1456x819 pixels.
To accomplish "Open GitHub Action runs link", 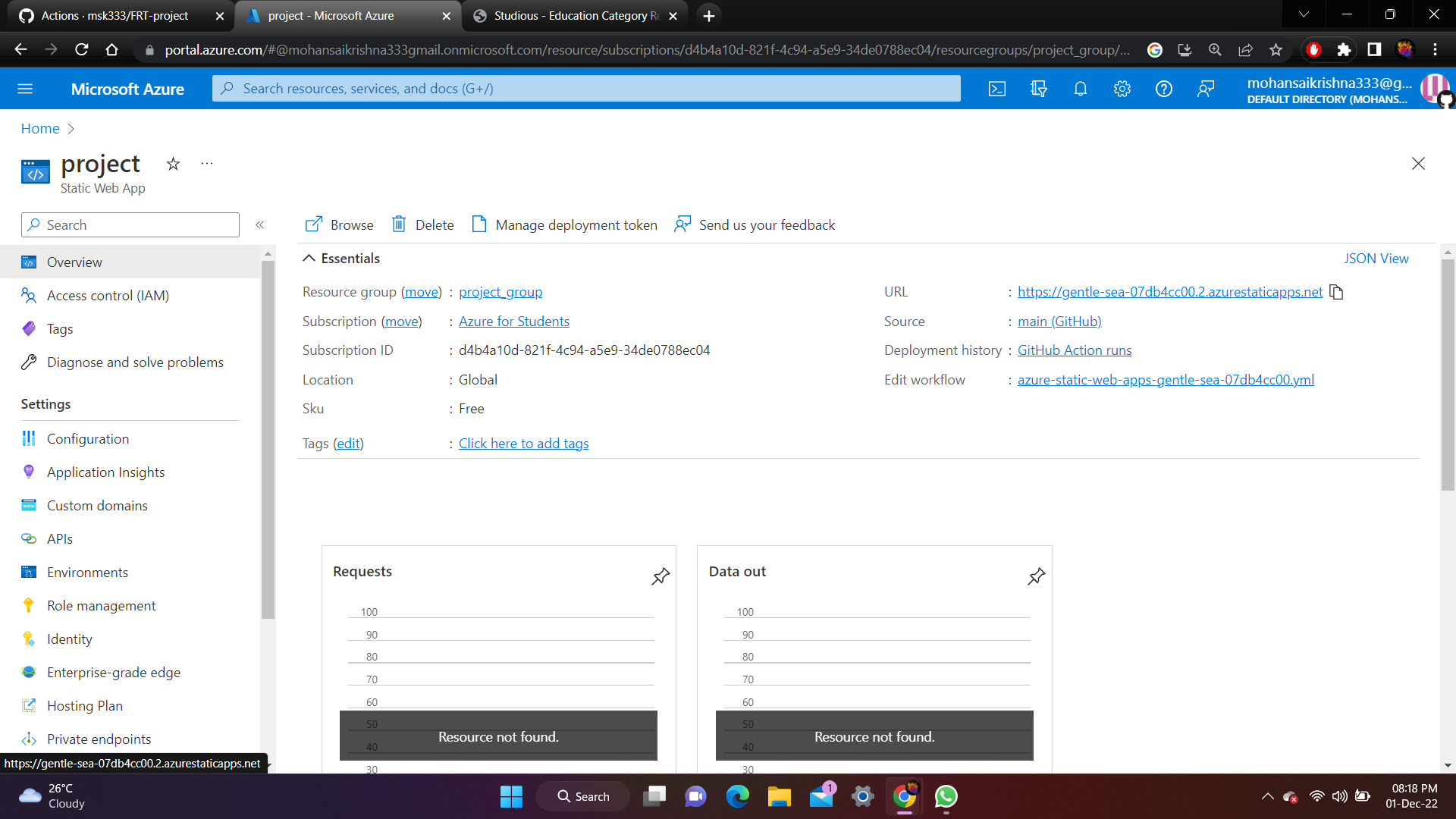I will point(1074,350).
